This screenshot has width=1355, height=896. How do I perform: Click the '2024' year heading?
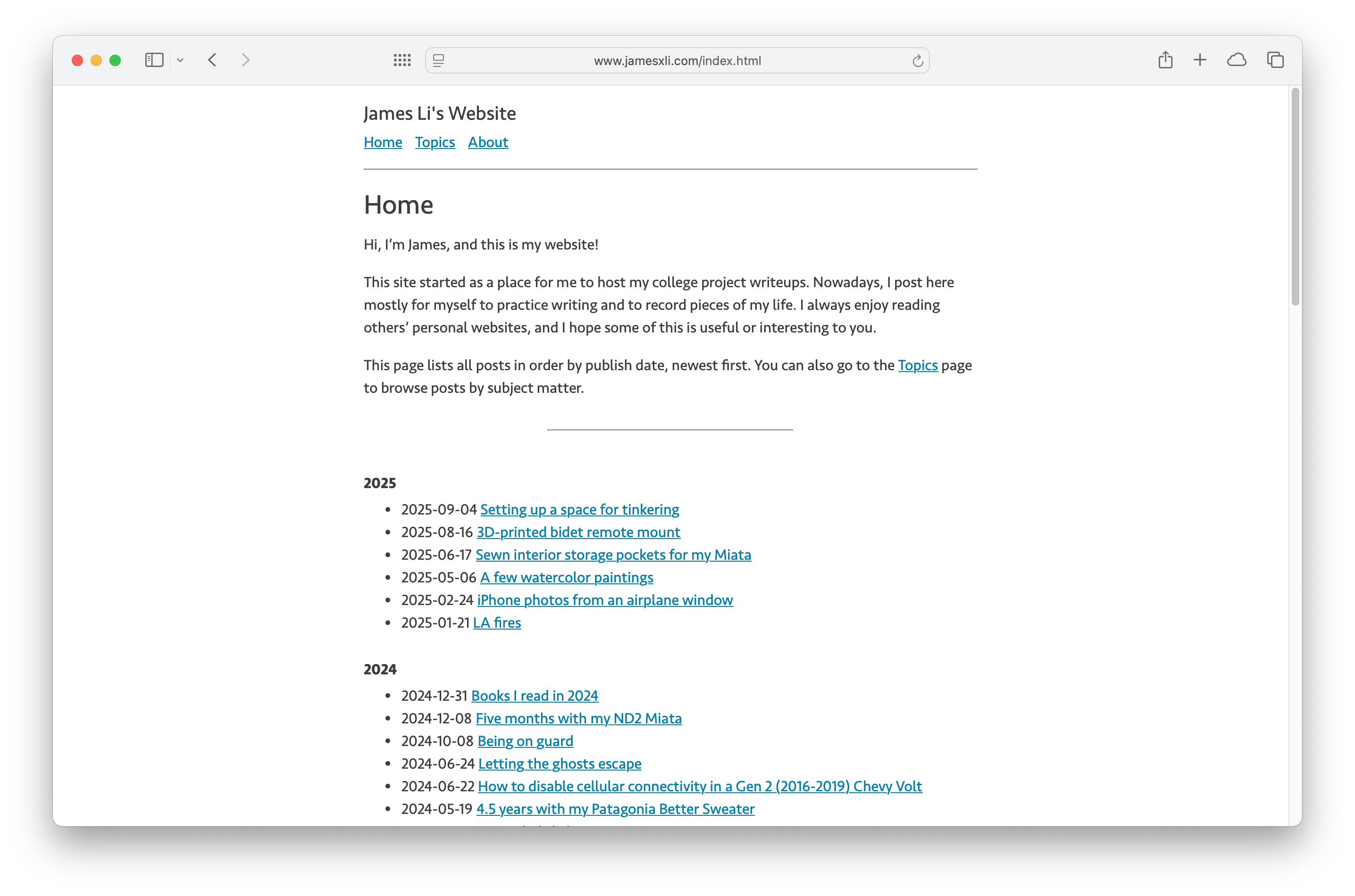(x=380, y=669)
